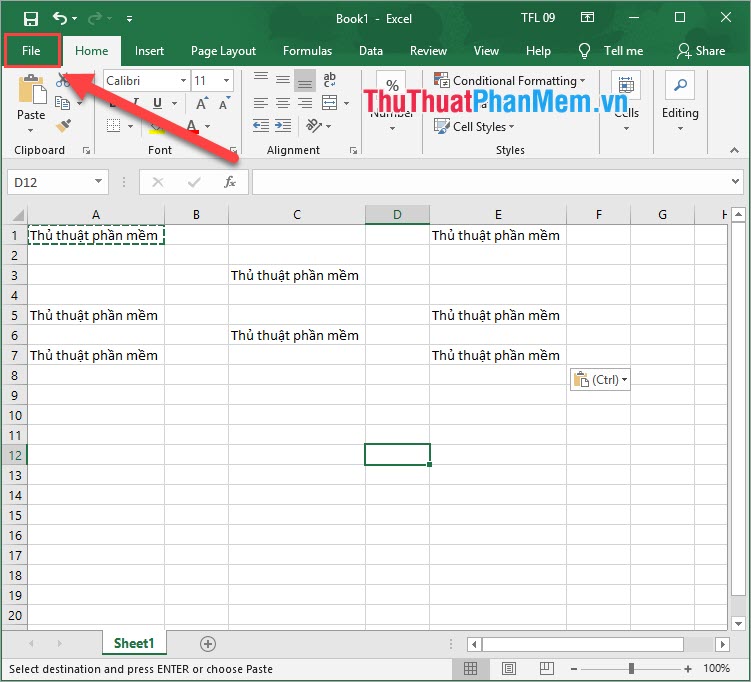Open the File tab
The width and height of the screenshot is (751, 682).
point(32,51)
